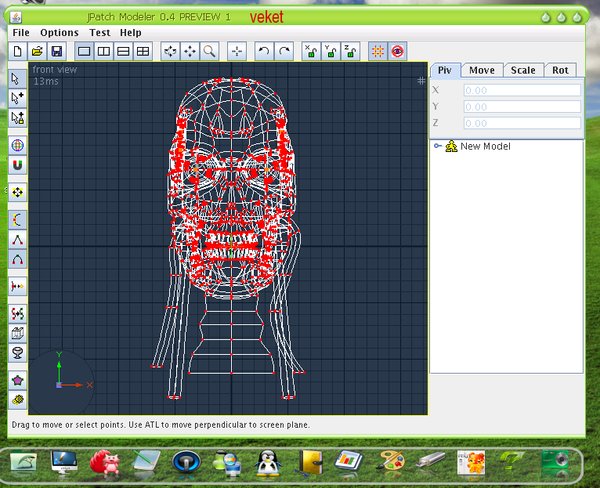Screen dimensions: 600x488
Task: Toggle the X axis lock
Action: coord(311,50)
